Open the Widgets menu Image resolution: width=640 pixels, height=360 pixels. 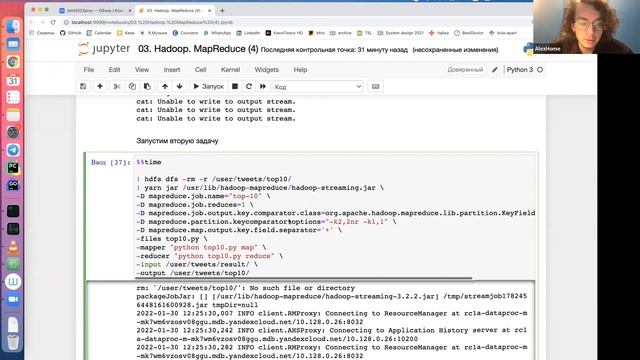click(267, 70)
